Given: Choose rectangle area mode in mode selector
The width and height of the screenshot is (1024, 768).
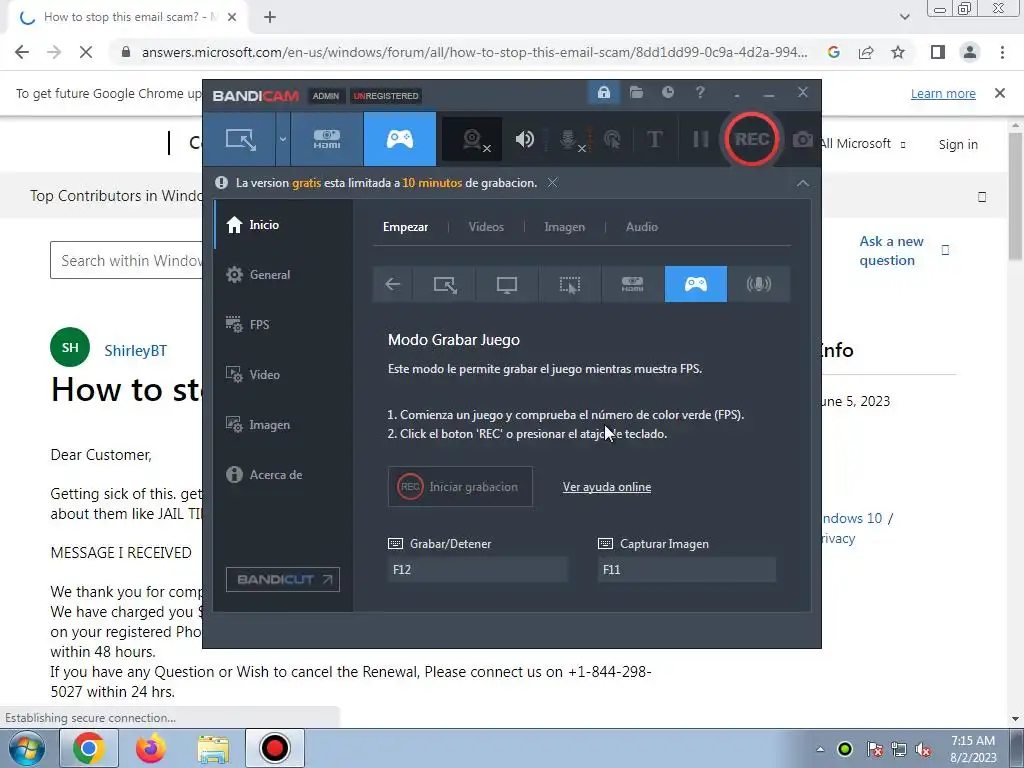Looking at the screenshot, I should [445, 284].
